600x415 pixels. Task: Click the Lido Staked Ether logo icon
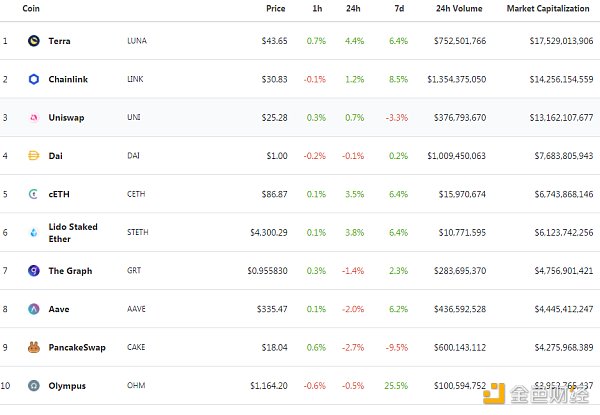coord(33,232)
